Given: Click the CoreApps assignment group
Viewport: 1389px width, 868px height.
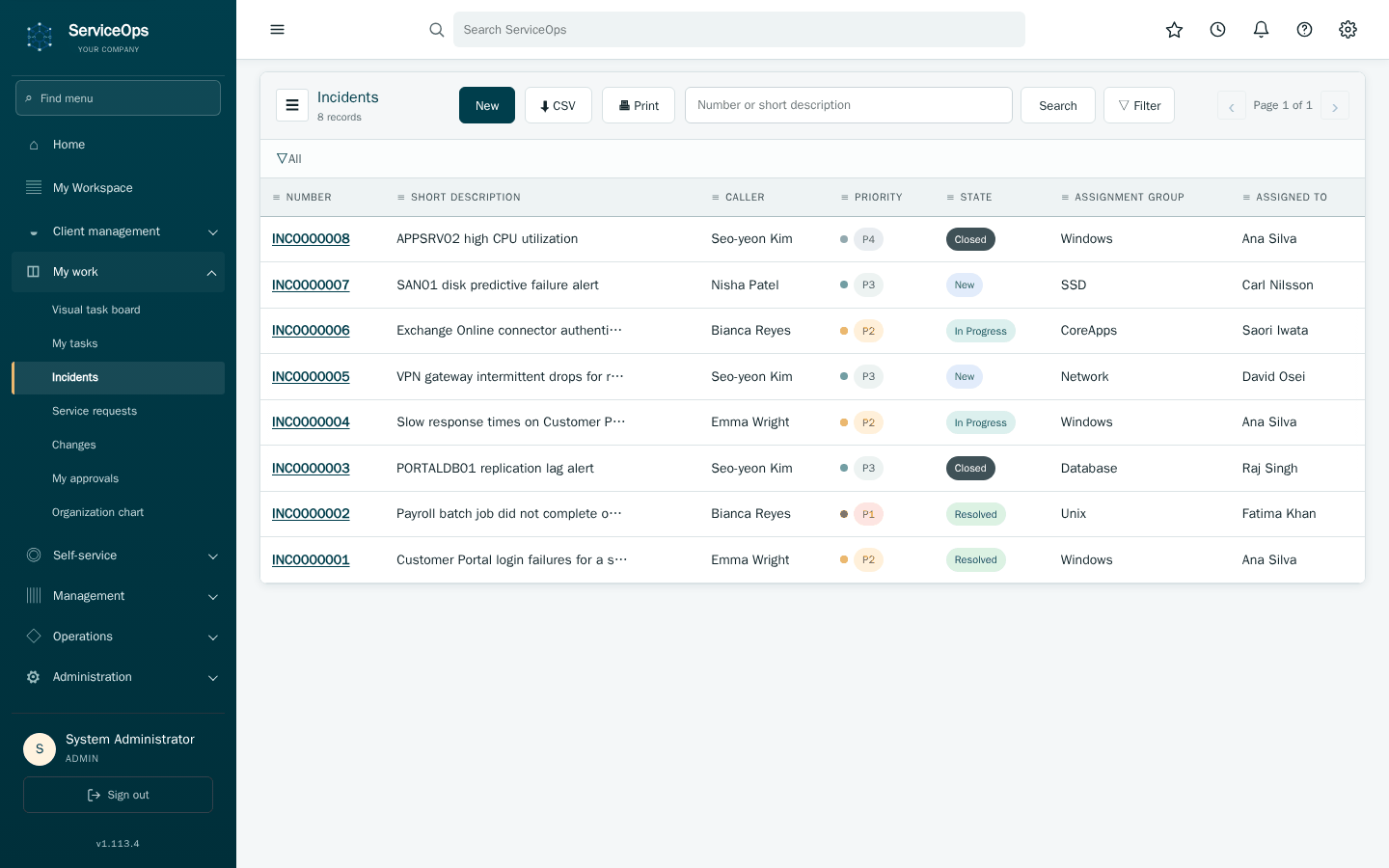Looking at the screenshot, I should point(1089,331).
